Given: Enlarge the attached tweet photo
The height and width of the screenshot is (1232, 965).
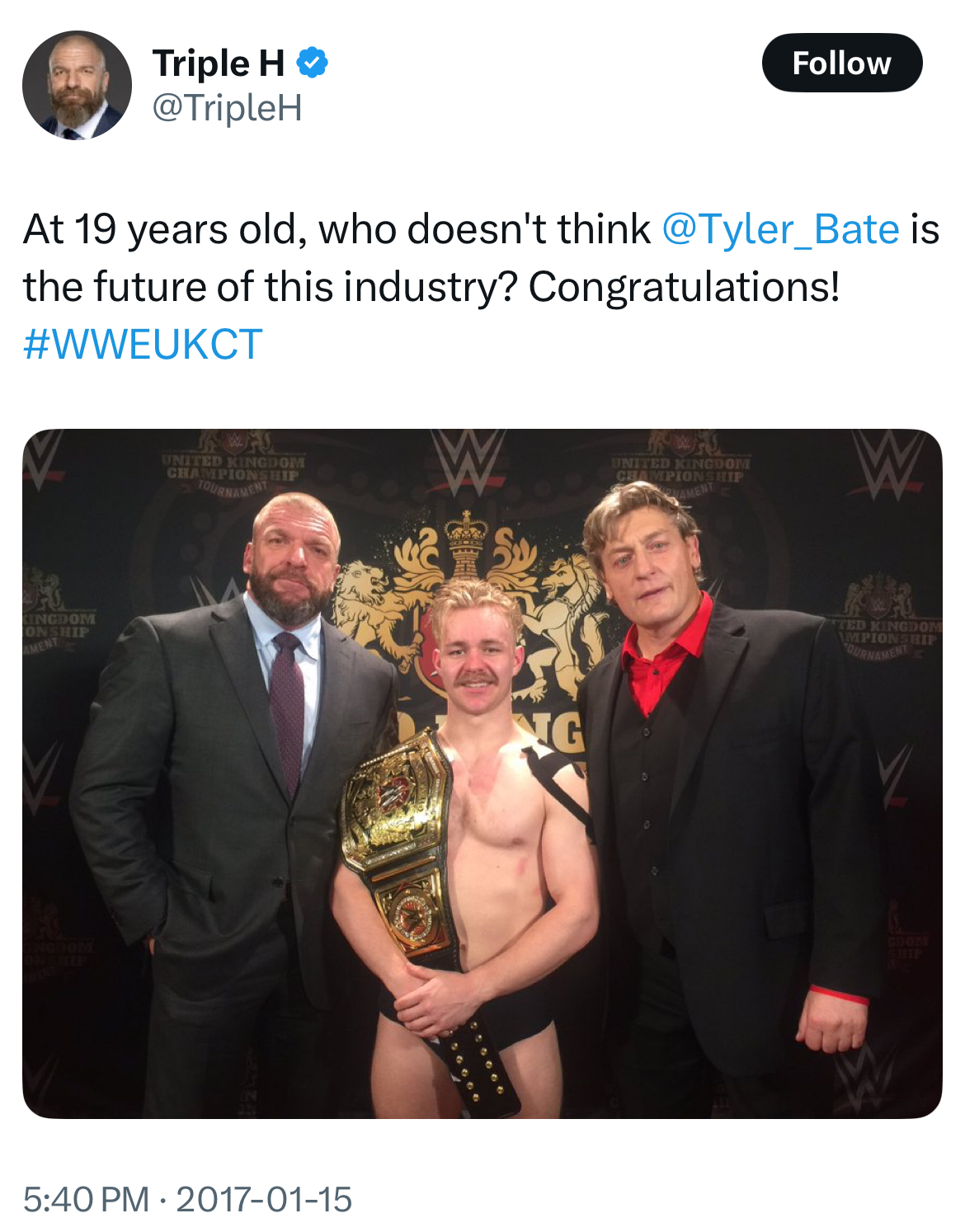Looking at the screenshot, I should click(482, 774).
